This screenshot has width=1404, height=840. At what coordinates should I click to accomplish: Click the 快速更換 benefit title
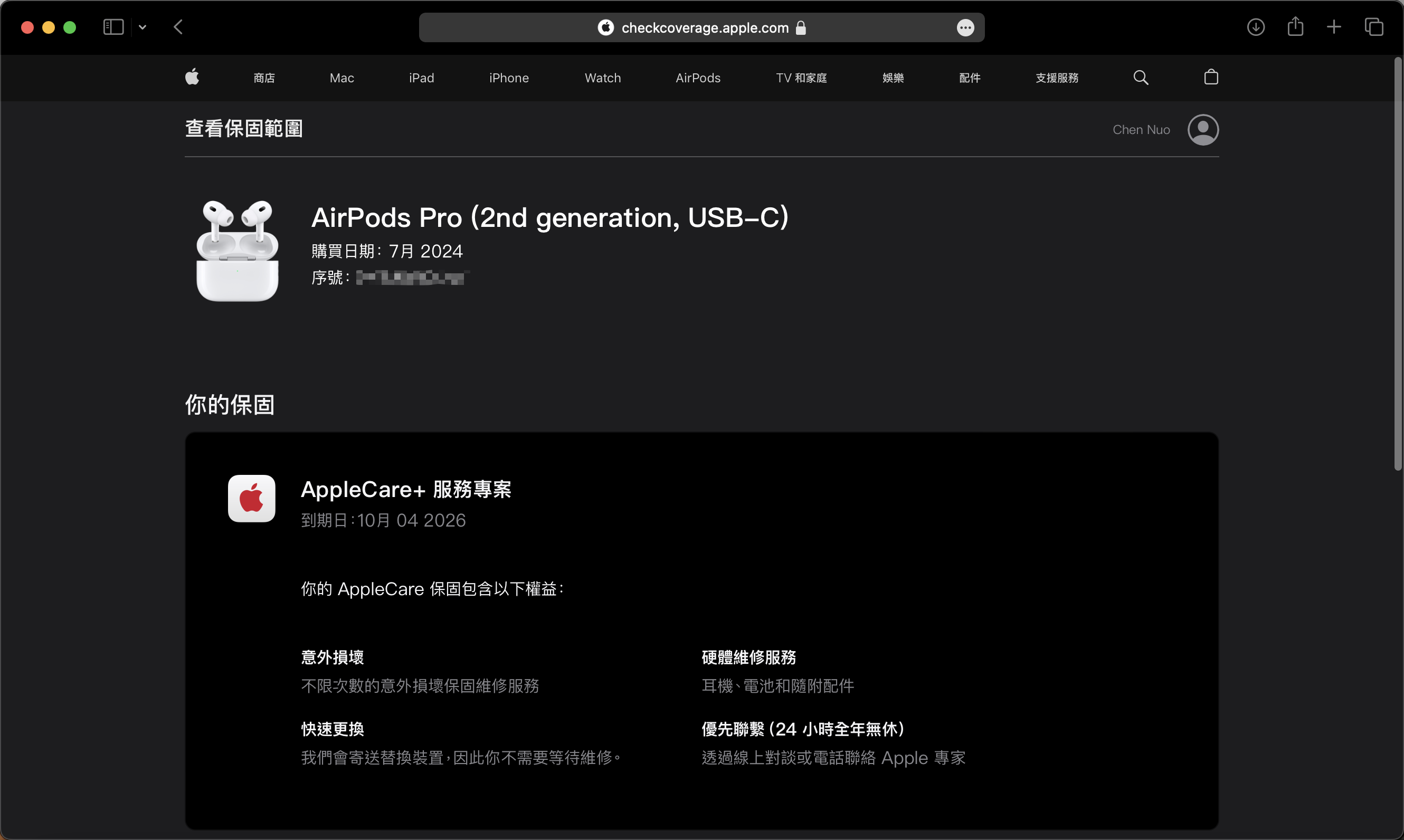pos(333,729)
